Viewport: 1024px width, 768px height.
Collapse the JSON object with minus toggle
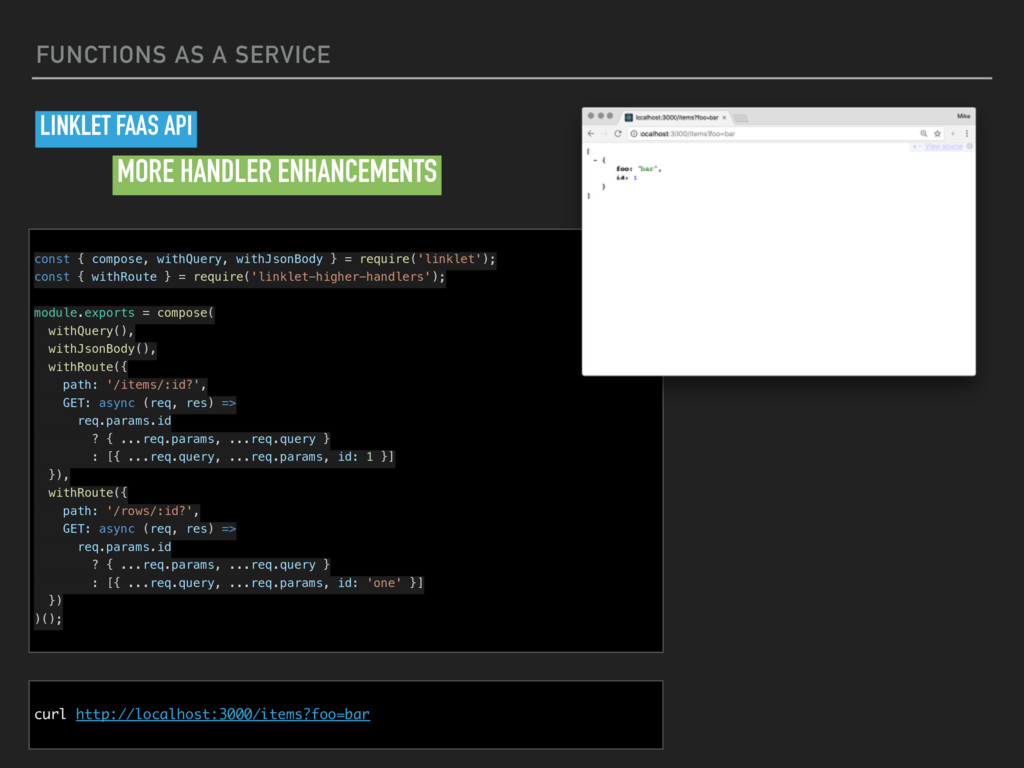(595, 160)
